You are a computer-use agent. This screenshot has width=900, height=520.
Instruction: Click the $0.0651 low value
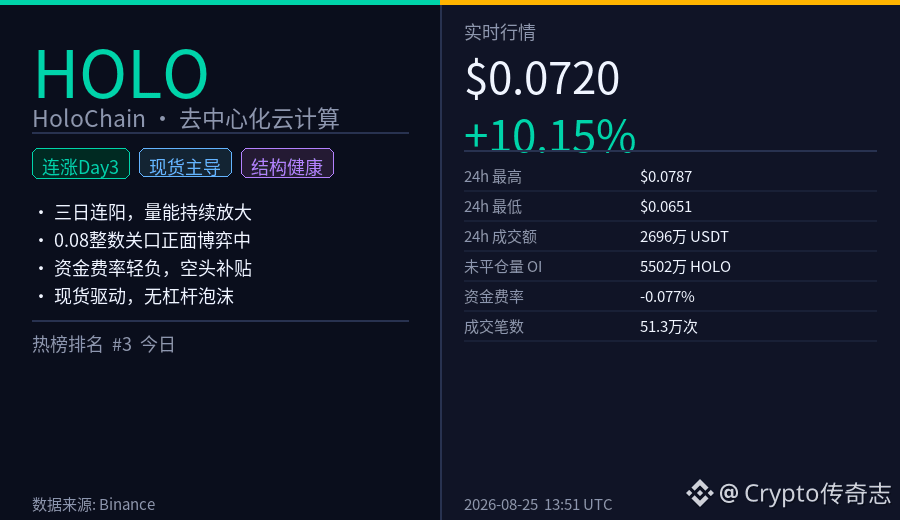pos(666,207)
